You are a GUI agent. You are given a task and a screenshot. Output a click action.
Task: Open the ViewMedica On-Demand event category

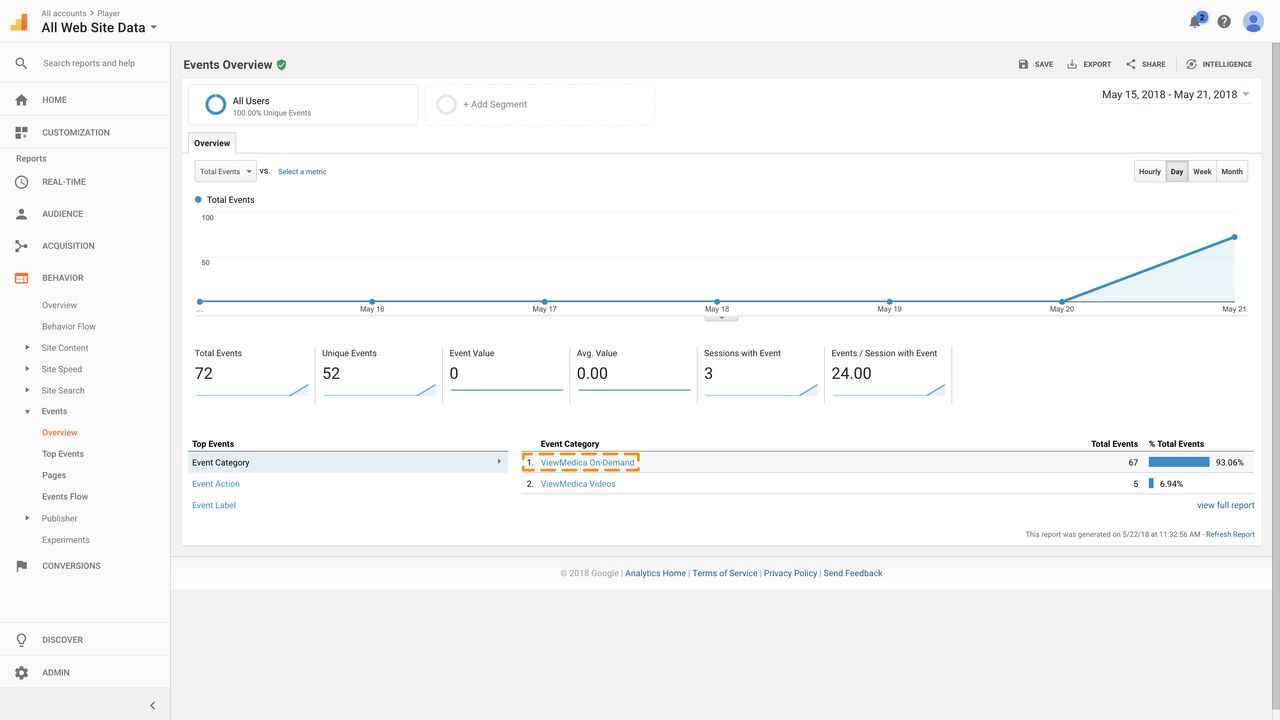588,462
